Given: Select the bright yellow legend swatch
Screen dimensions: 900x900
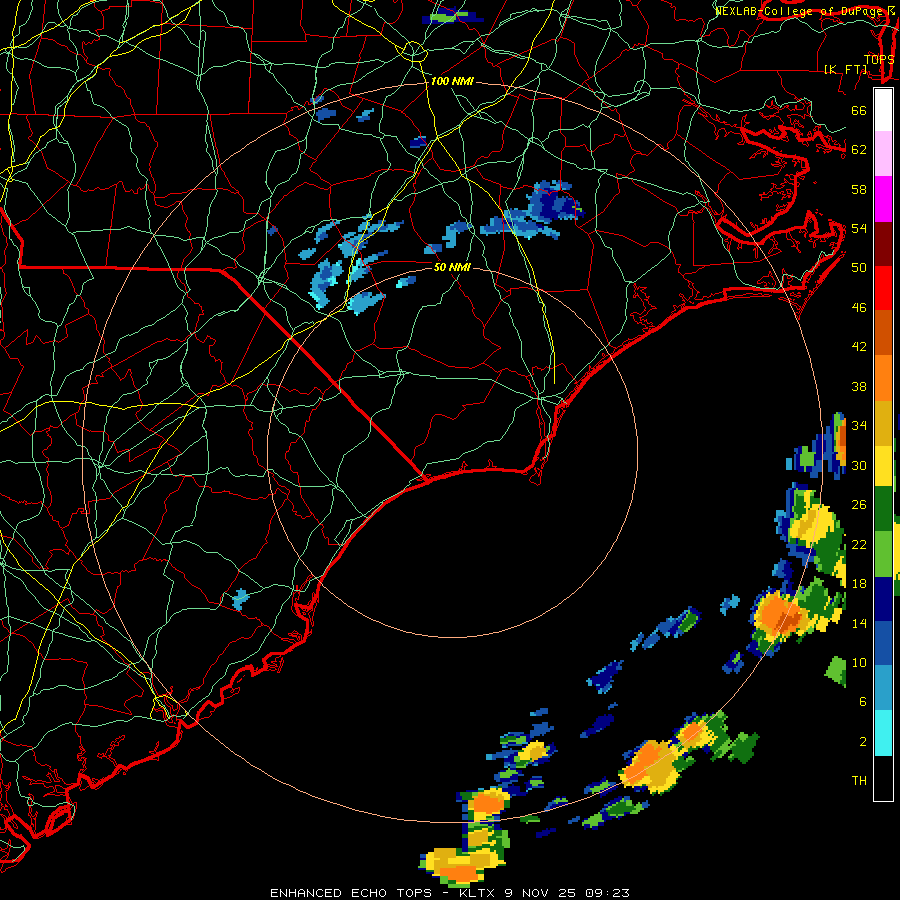Looking at the screenshot, I should (x=883, y=466).
